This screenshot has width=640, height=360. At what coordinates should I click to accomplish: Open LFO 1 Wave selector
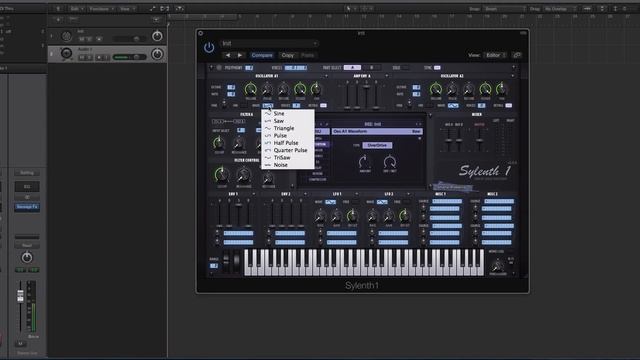pos(331,202)
